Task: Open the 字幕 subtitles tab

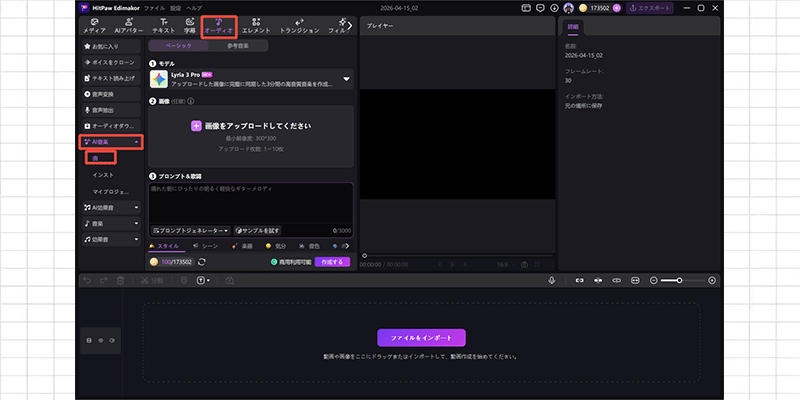Action: 190,26
